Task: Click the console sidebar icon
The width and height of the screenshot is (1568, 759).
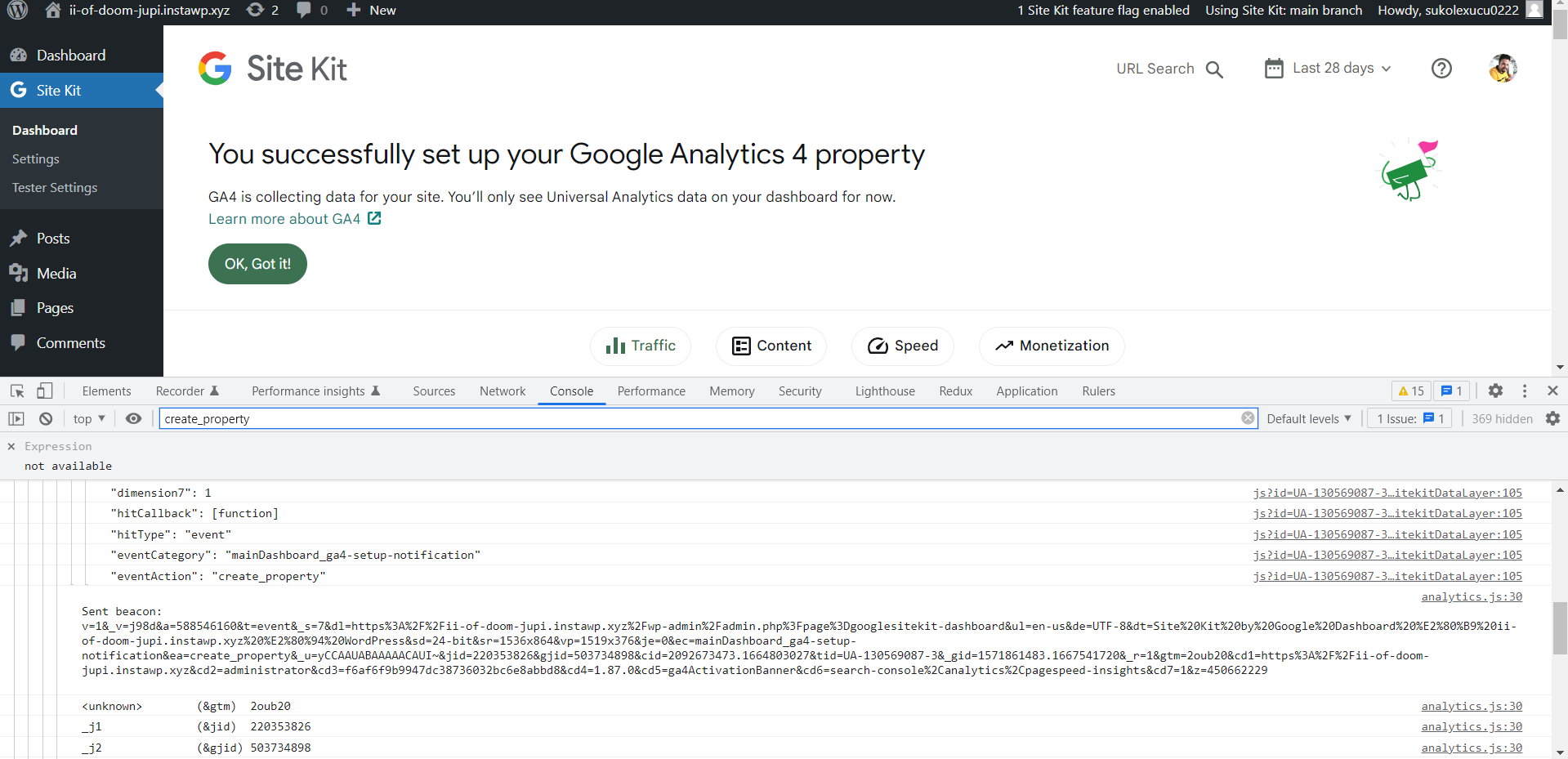Action: coord(16,418)
